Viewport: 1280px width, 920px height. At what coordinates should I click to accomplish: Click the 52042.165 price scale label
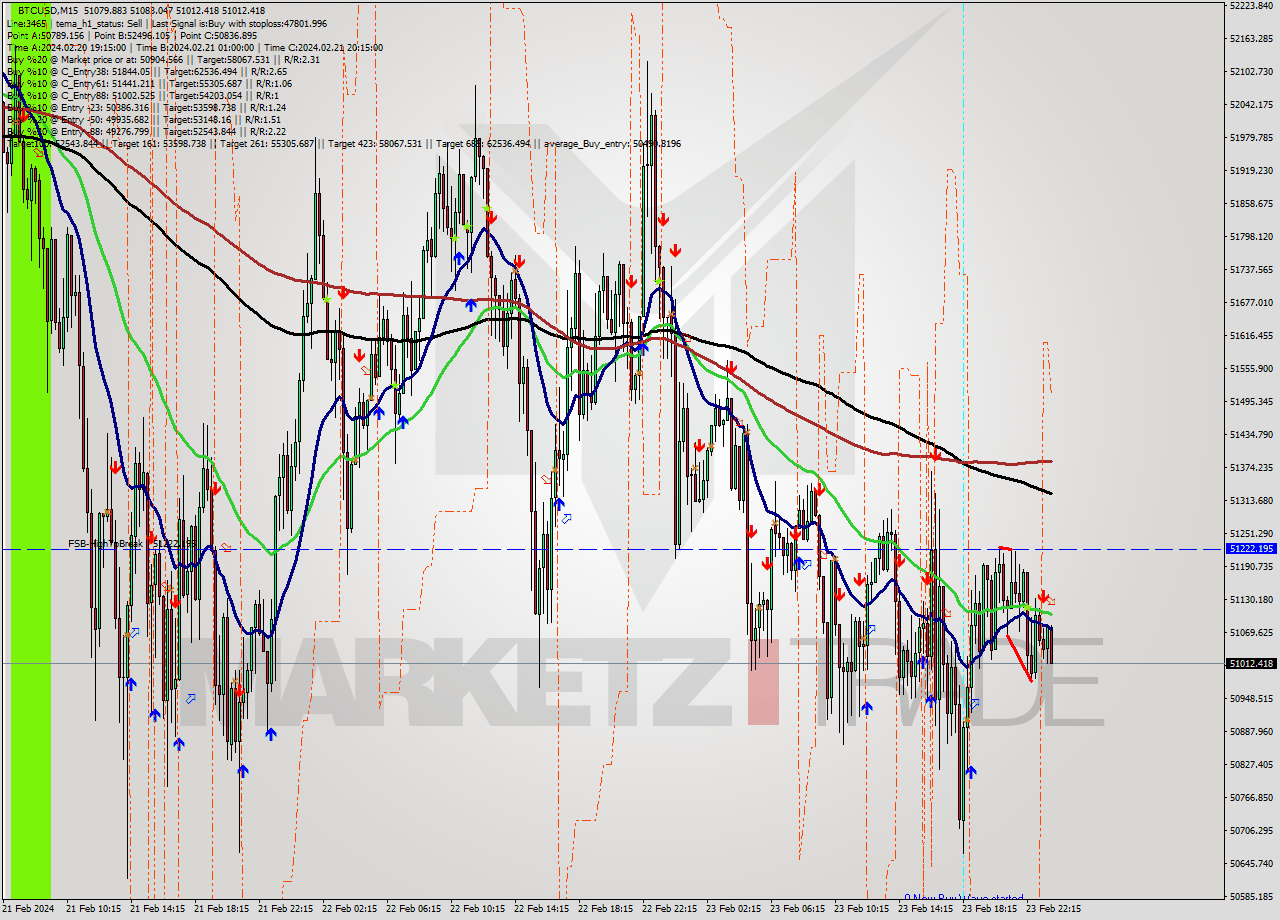1252,104
